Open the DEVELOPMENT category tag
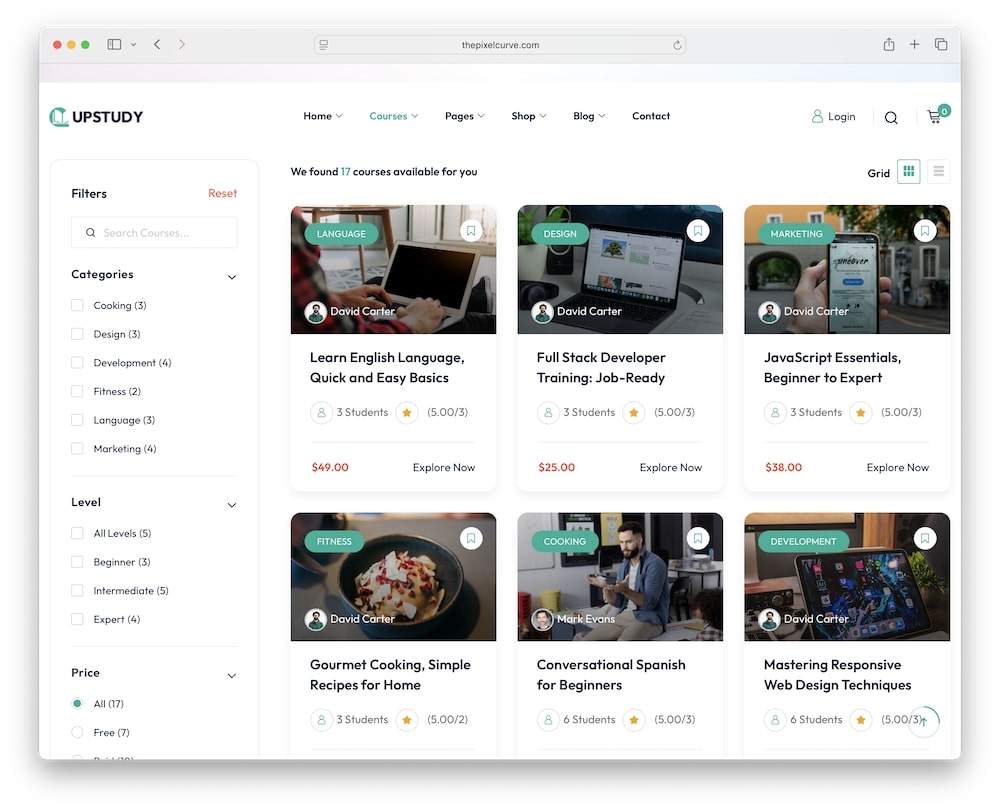Screen dimensions: 1000x811 [x=803, y=541]
